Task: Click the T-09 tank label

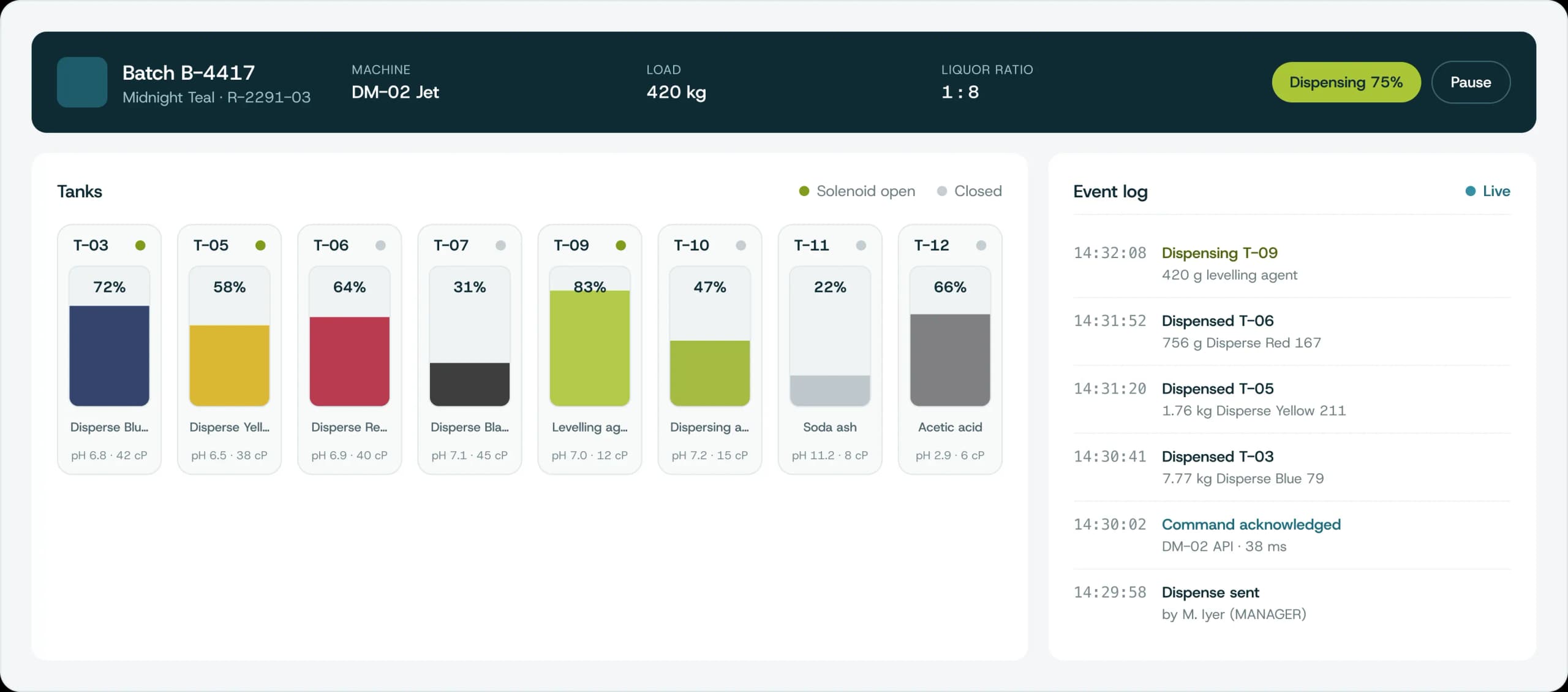Action: click(x=571, y=245)
